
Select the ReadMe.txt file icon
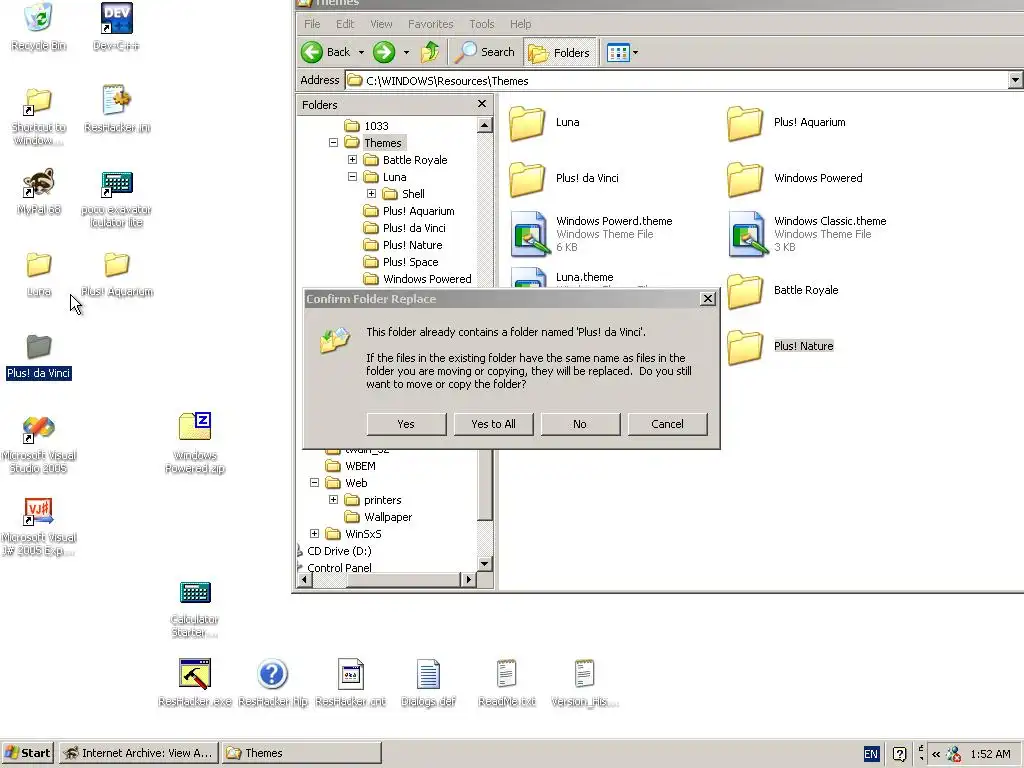507,674
